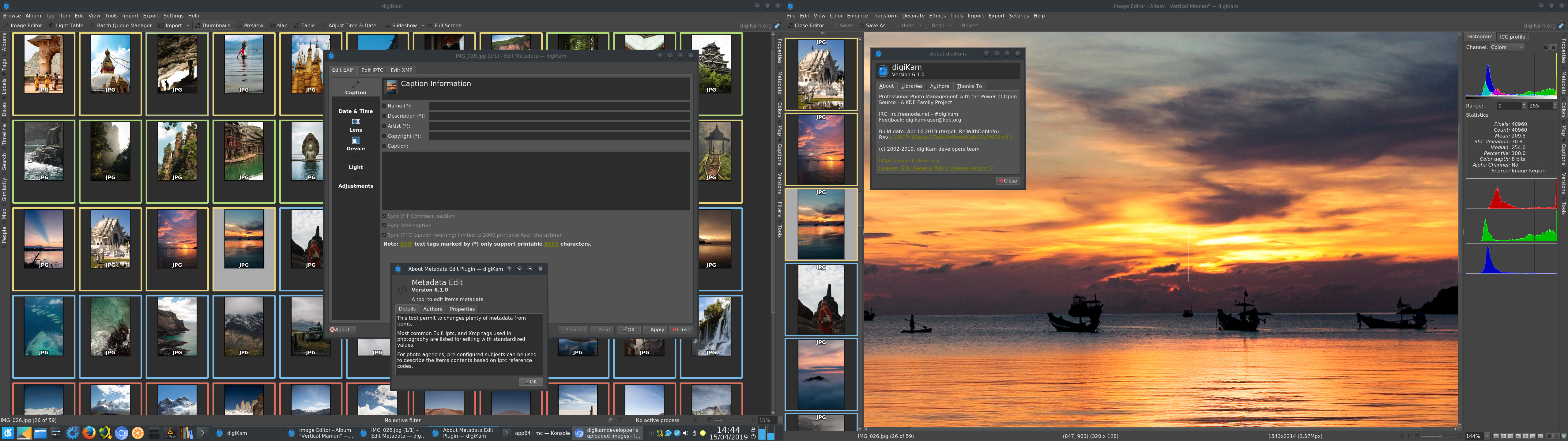Click logarithmic histogram scale icon
The image size is (1568, 441).
click(x=1553, y=47)
